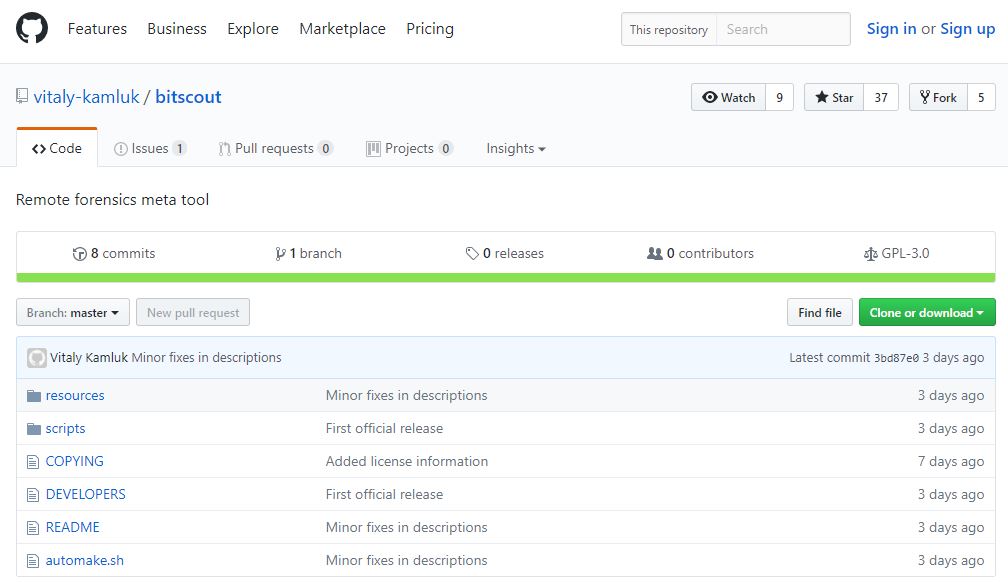Click the Sign up link
The image size is (1008, 582).
coord(968,29)
